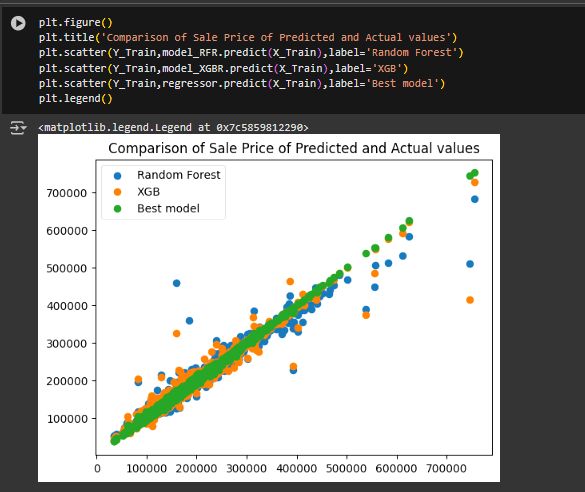This screenshot has height=492, width=585.
Task: Click the matplotlib.legend.Legend output text
Action: 173,128
